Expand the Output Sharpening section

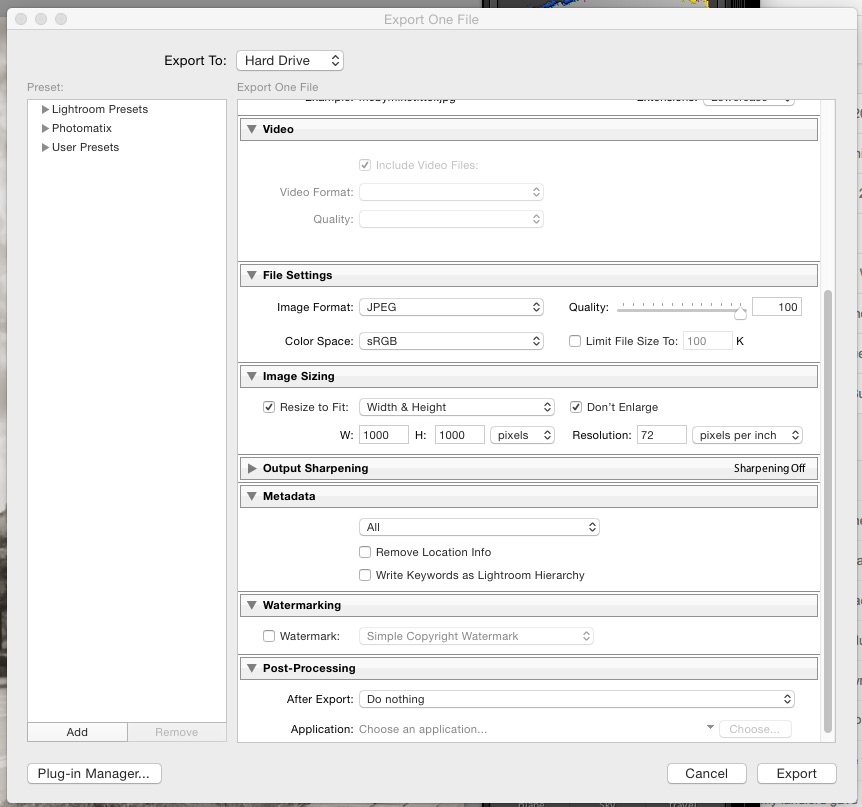point(252,467)
